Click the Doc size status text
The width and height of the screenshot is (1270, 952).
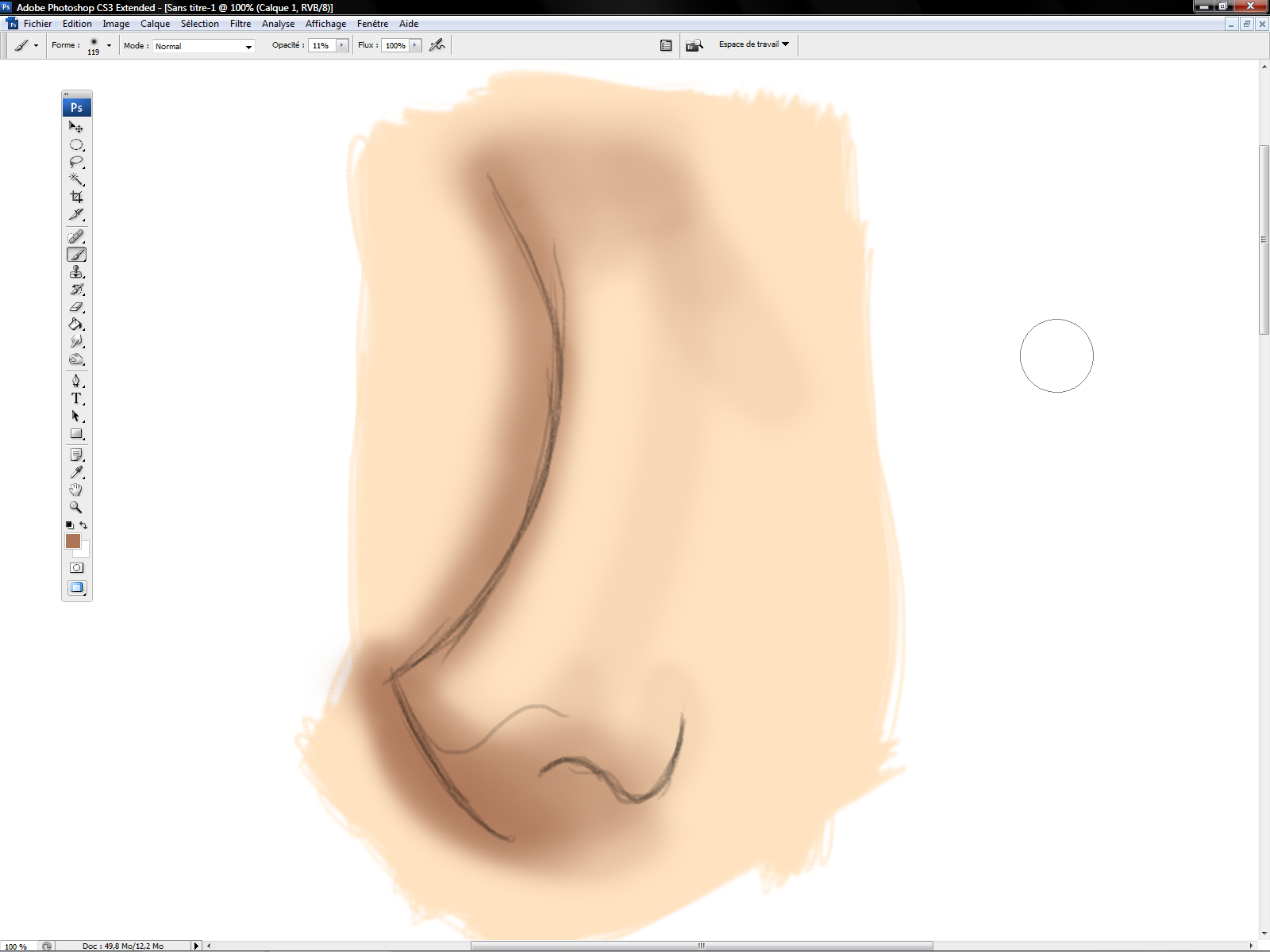click(x=123, y=946)
